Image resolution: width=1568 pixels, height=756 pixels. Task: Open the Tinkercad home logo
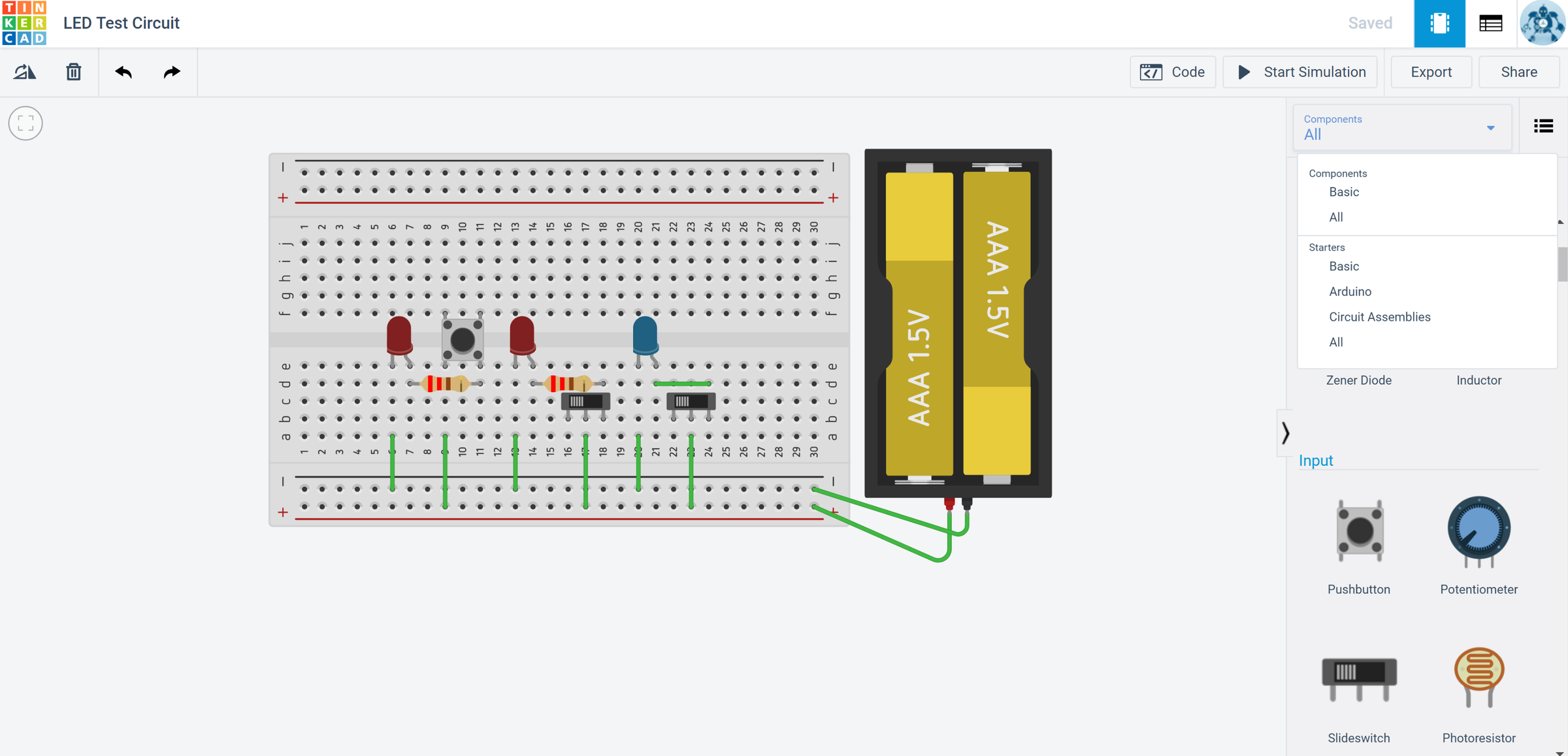(x=24, y=23)
